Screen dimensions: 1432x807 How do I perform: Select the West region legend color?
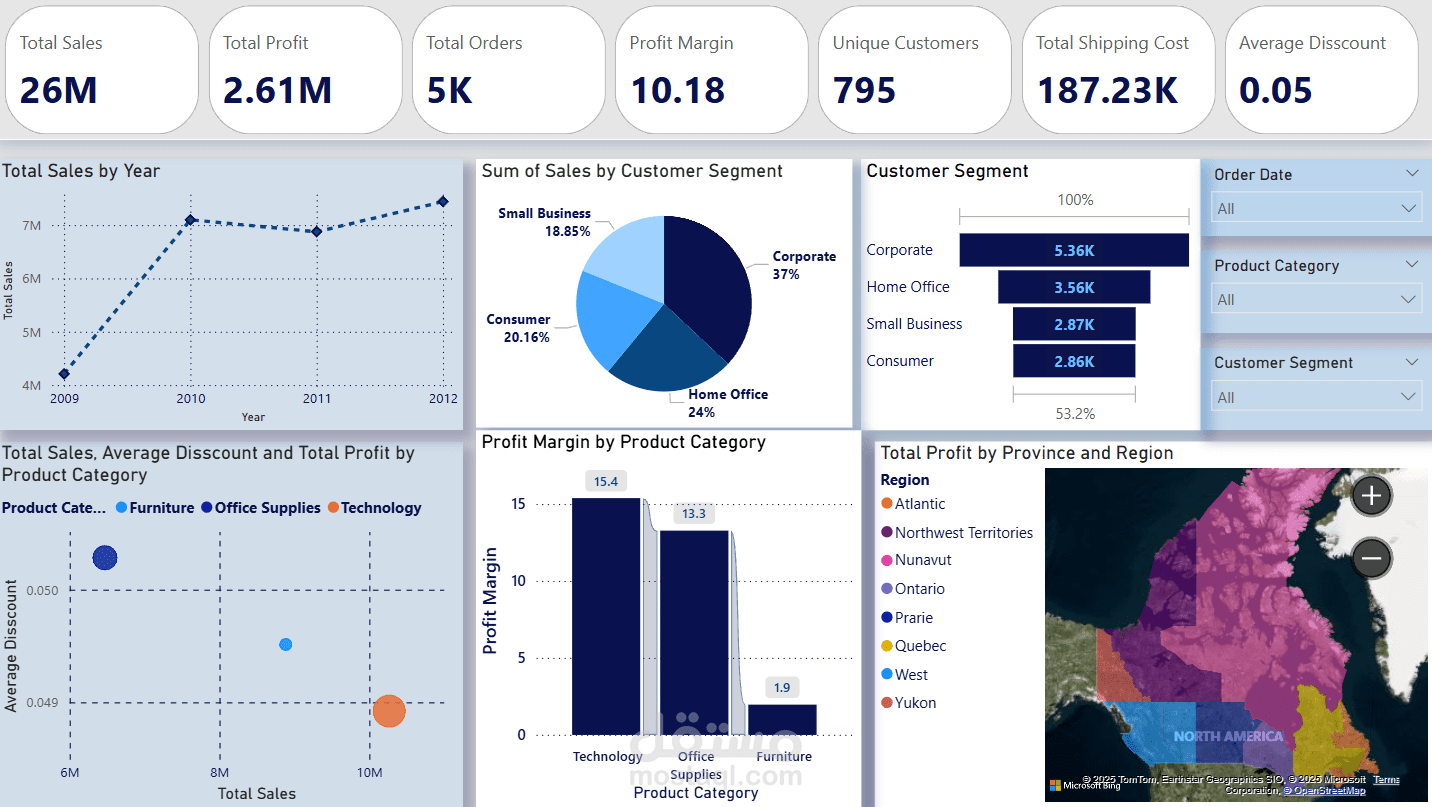tap(887, 675)
